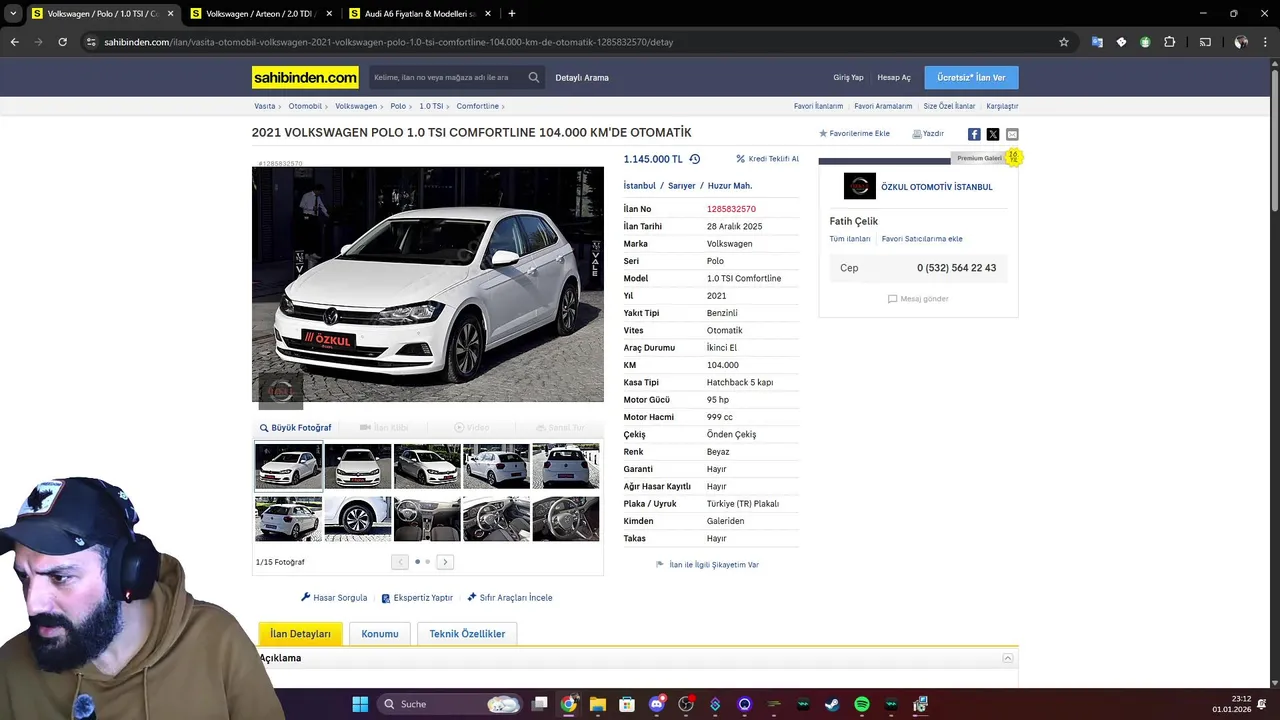The width and height of the screenshot is (1280, 720).
Task: Click the sahibinden.com logo
Action: [305, 77]
